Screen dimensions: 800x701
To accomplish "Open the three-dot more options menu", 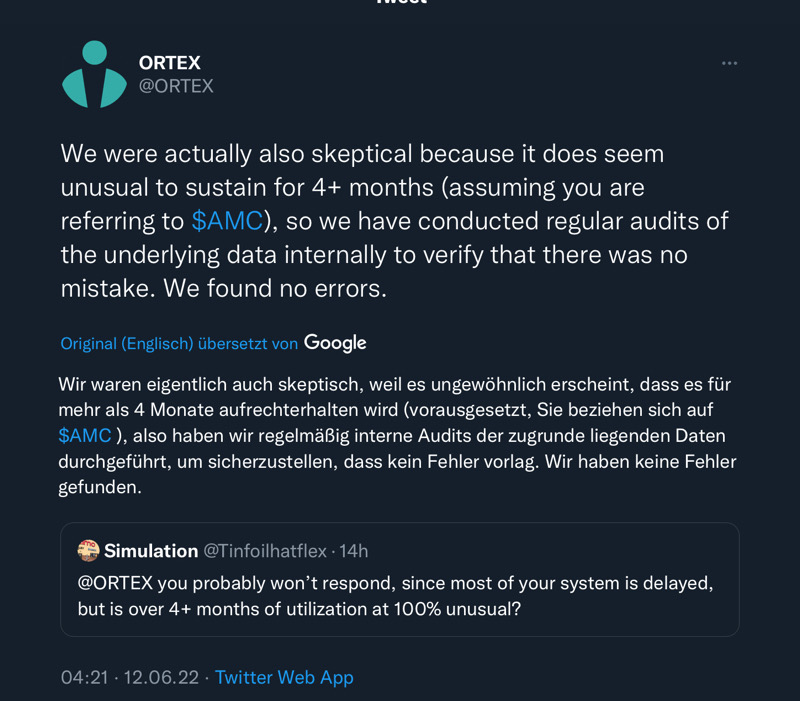I will point(729,63).
